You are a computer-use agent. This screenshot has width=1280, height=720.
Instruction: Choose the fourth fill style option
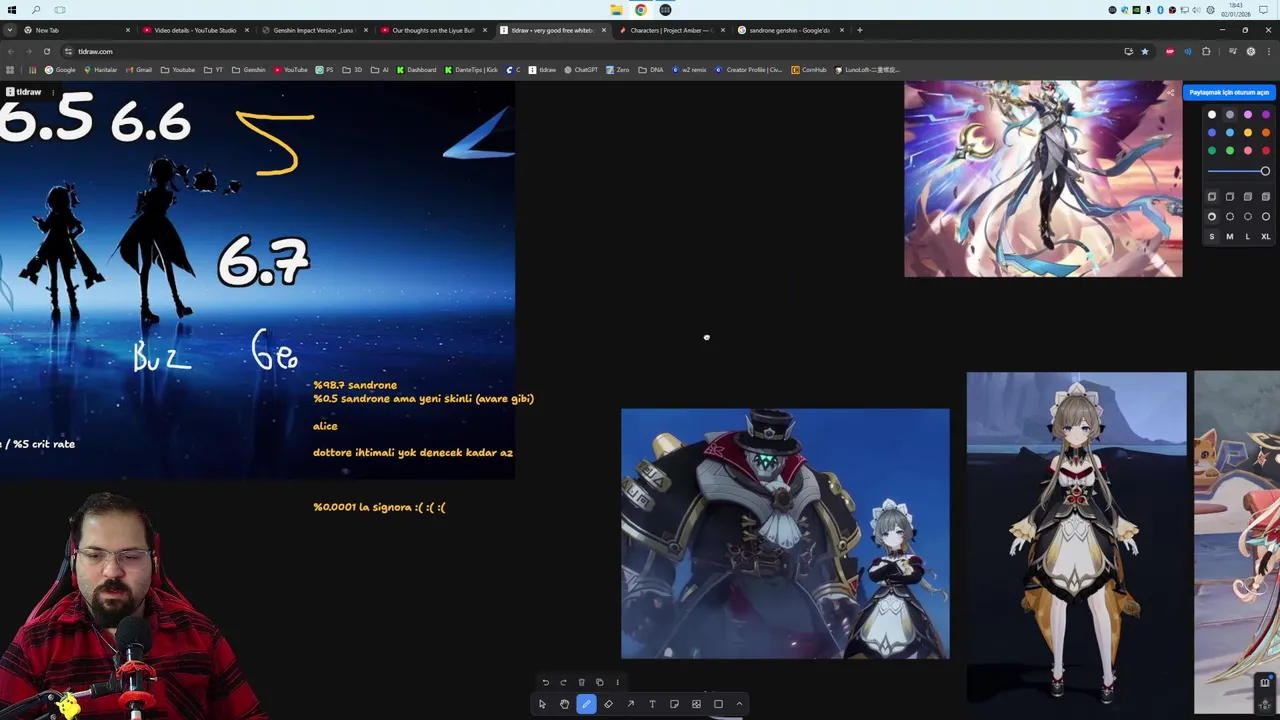tap(1266, 197)
